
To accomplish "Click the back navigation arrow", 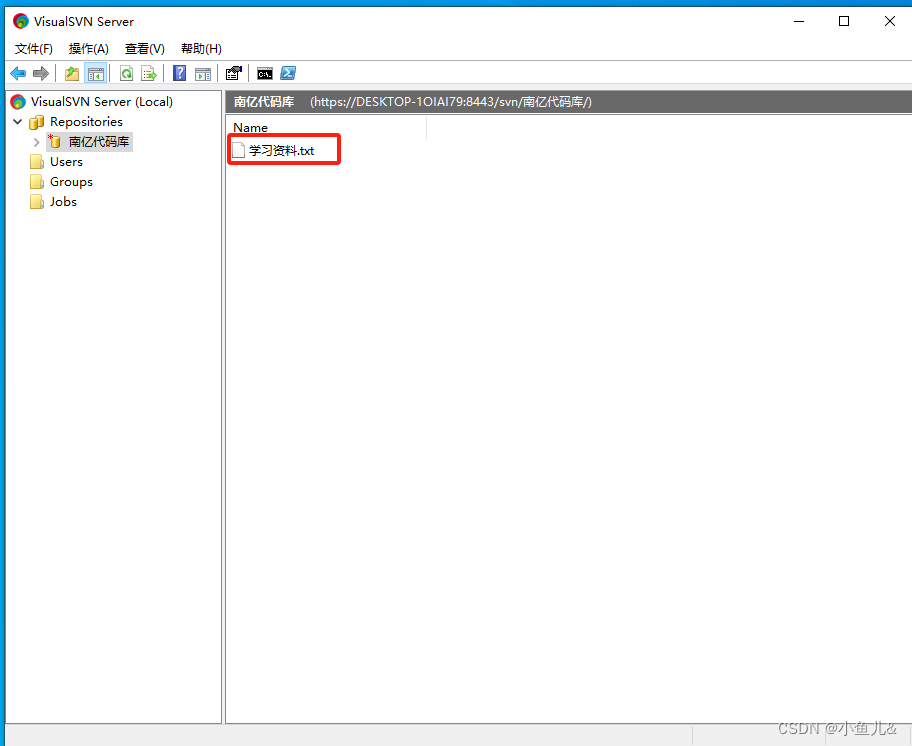I will click(x=17, y=73).
